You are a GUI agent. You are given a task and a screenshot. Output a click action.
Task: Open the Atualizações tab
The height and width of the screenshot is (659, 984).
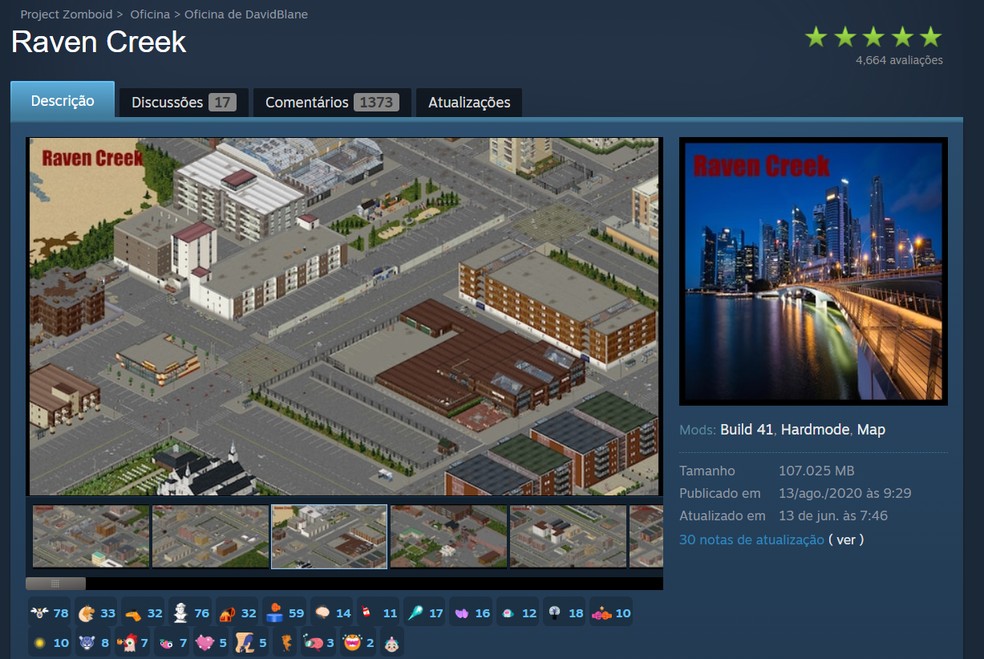pyautogui.click(x=469, y=102)
